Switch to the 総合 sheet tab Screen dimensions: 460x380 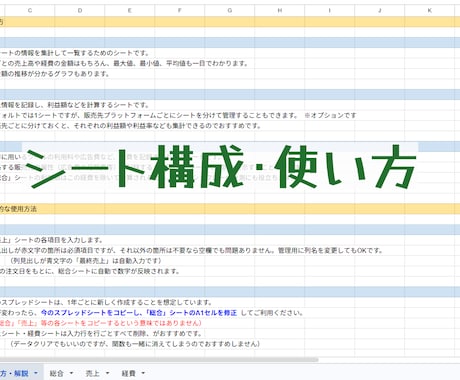click(56, 373)
